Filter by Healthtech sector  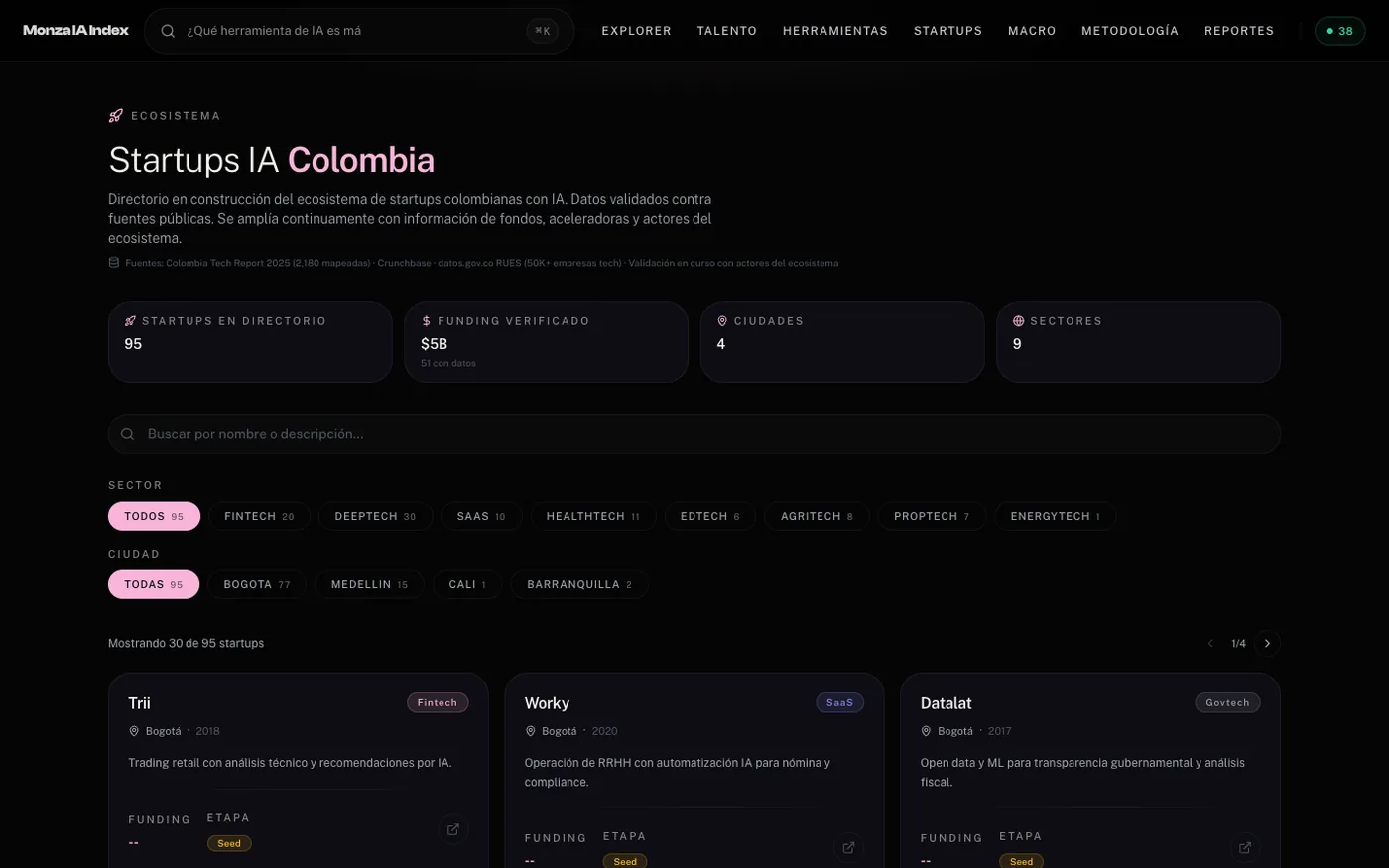coord(592,516)
